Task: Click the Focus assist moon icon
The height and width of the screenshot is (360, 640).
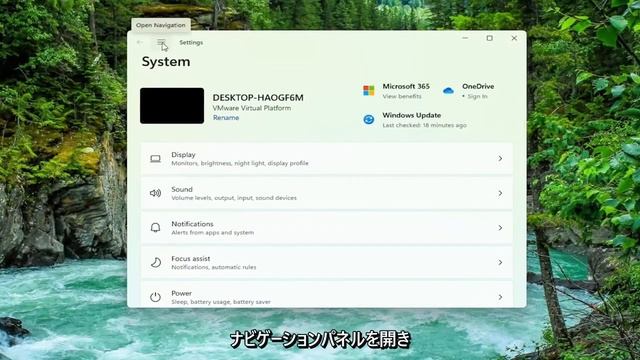Action: click(155, 262)
